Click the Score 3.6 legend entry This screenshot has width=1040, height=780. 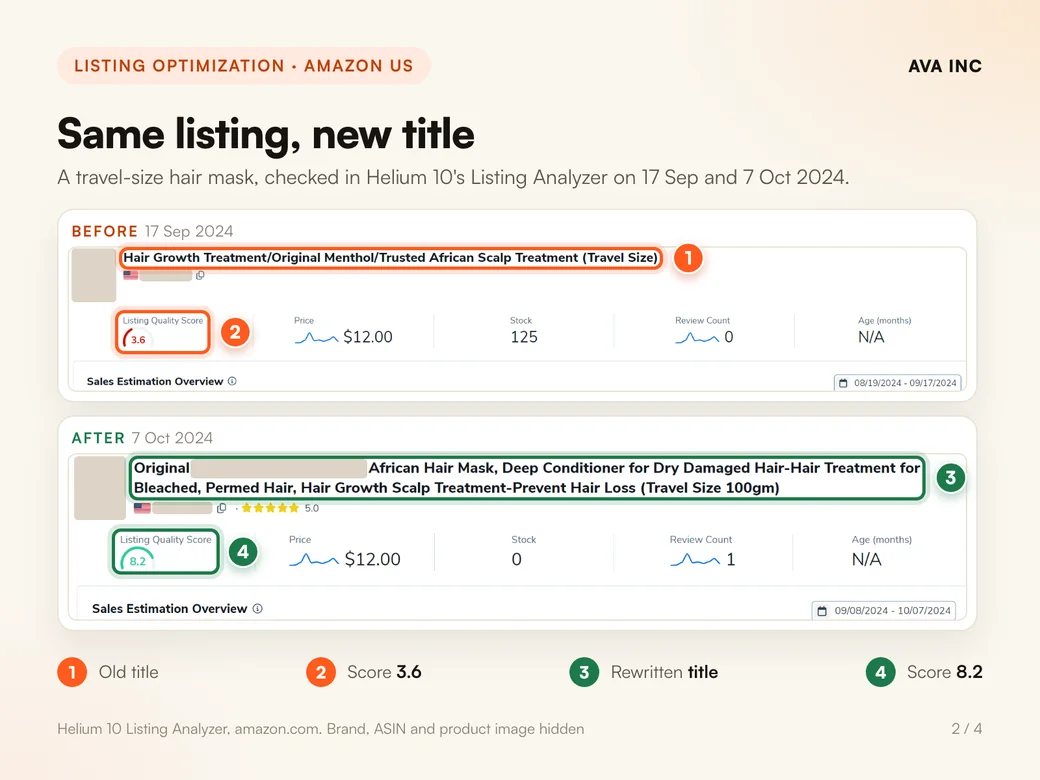tap(363, 672)
